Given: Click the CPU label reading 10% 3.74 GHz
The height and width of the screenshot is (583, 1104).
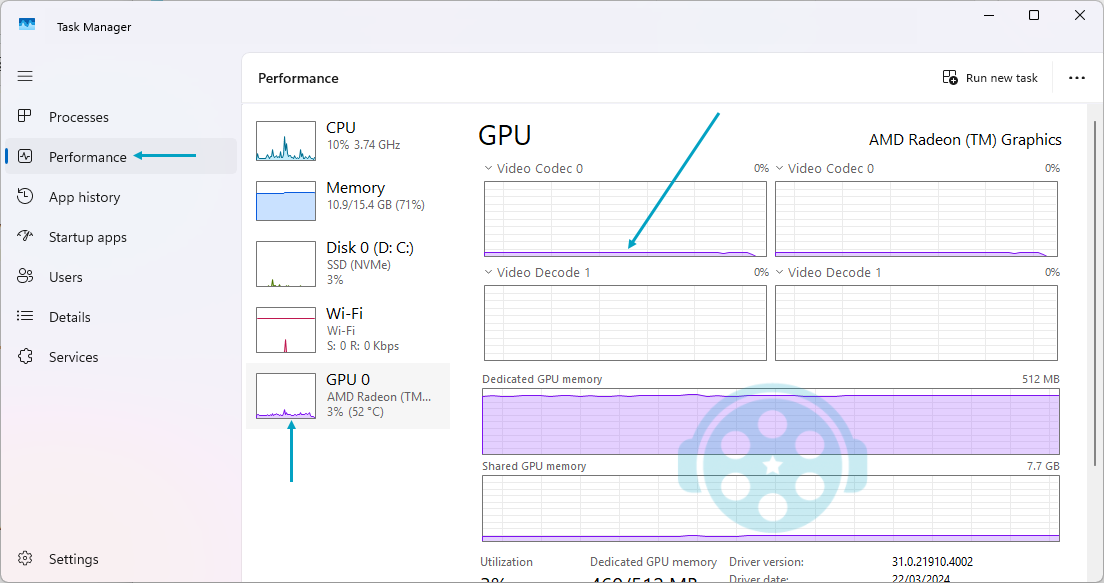Looking at the screenshot, I should [x=363, y=145].
